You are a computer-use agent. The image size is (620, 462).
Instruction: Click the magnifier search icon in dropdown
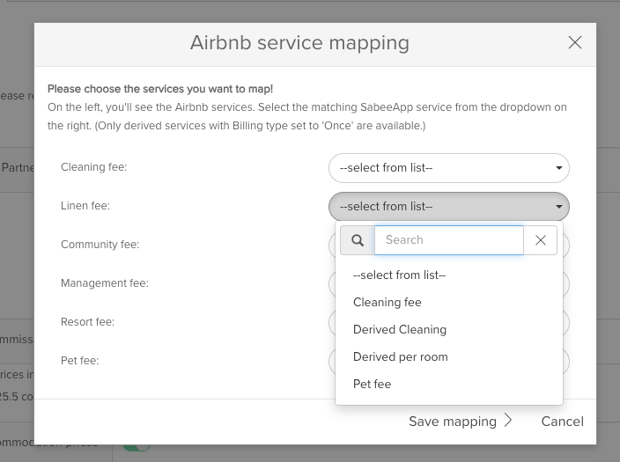[357, 240]
